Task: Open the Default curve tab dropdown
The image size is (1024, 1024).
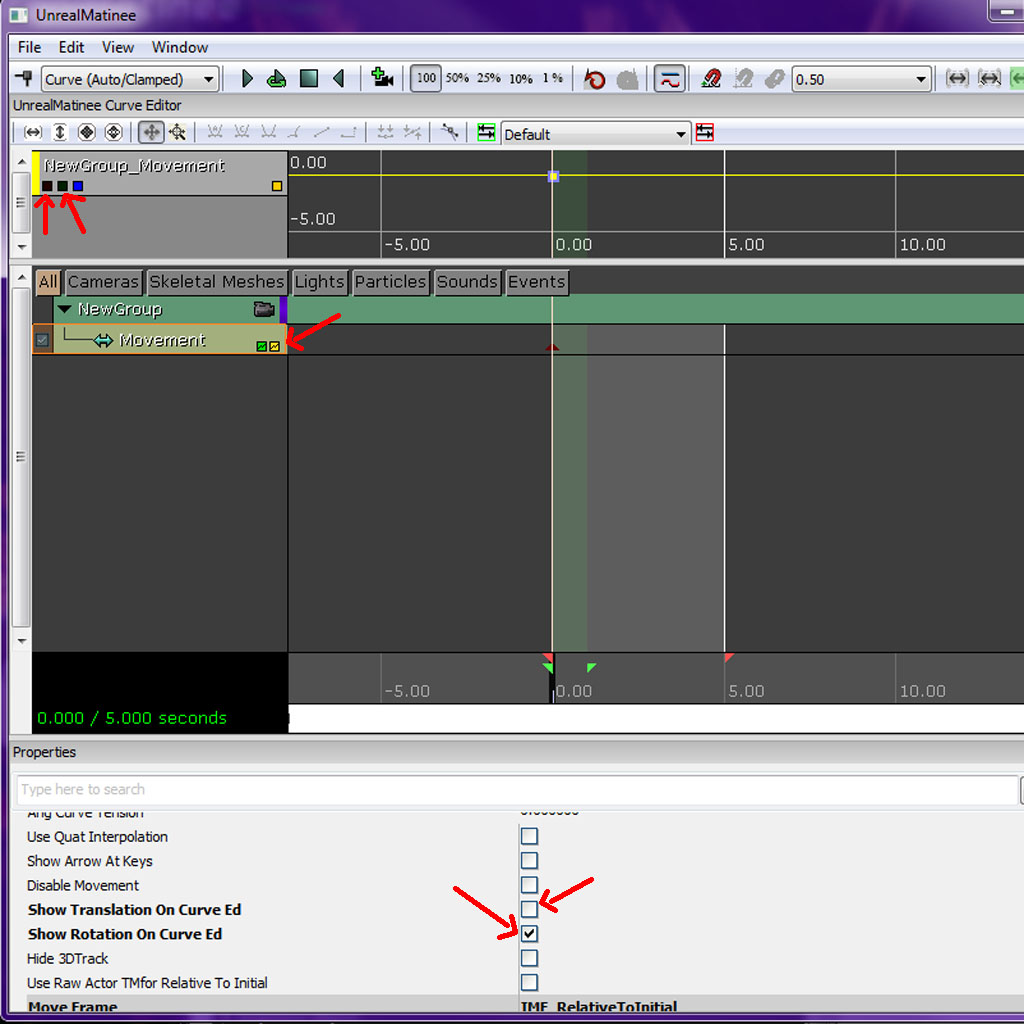Action: point(596,134)
